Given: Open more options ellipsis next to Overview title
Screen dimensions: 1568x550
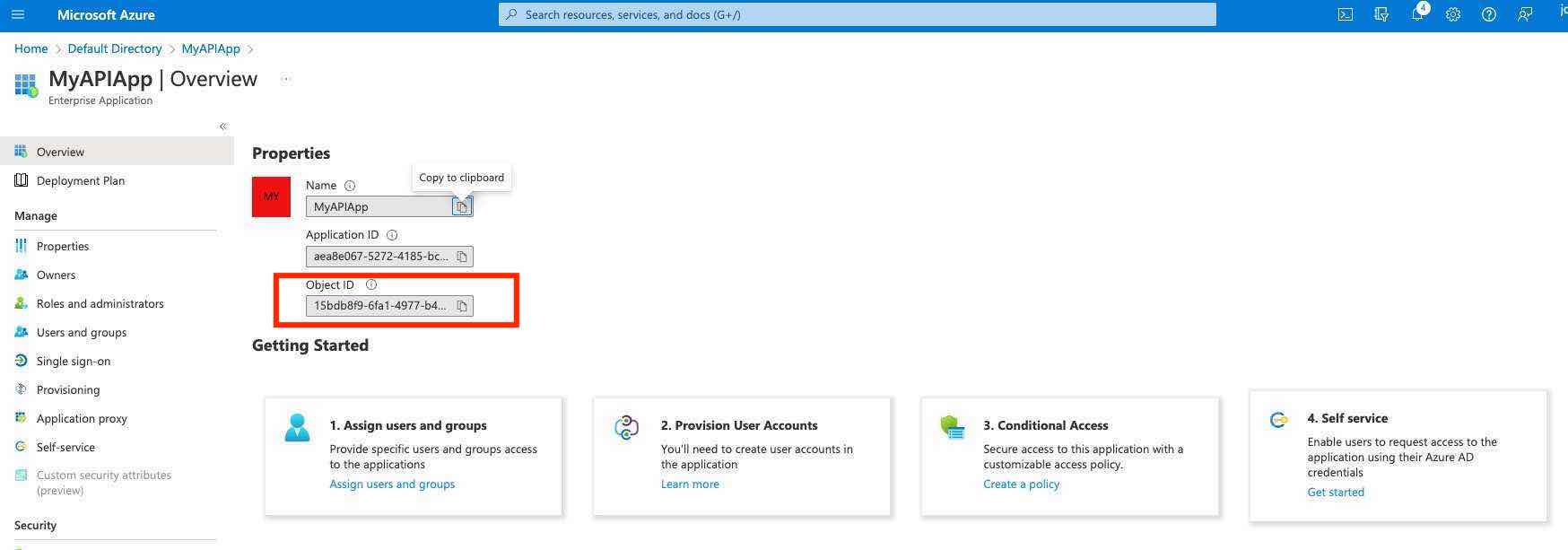Looking at the screenshot, I should coord(286,79).
